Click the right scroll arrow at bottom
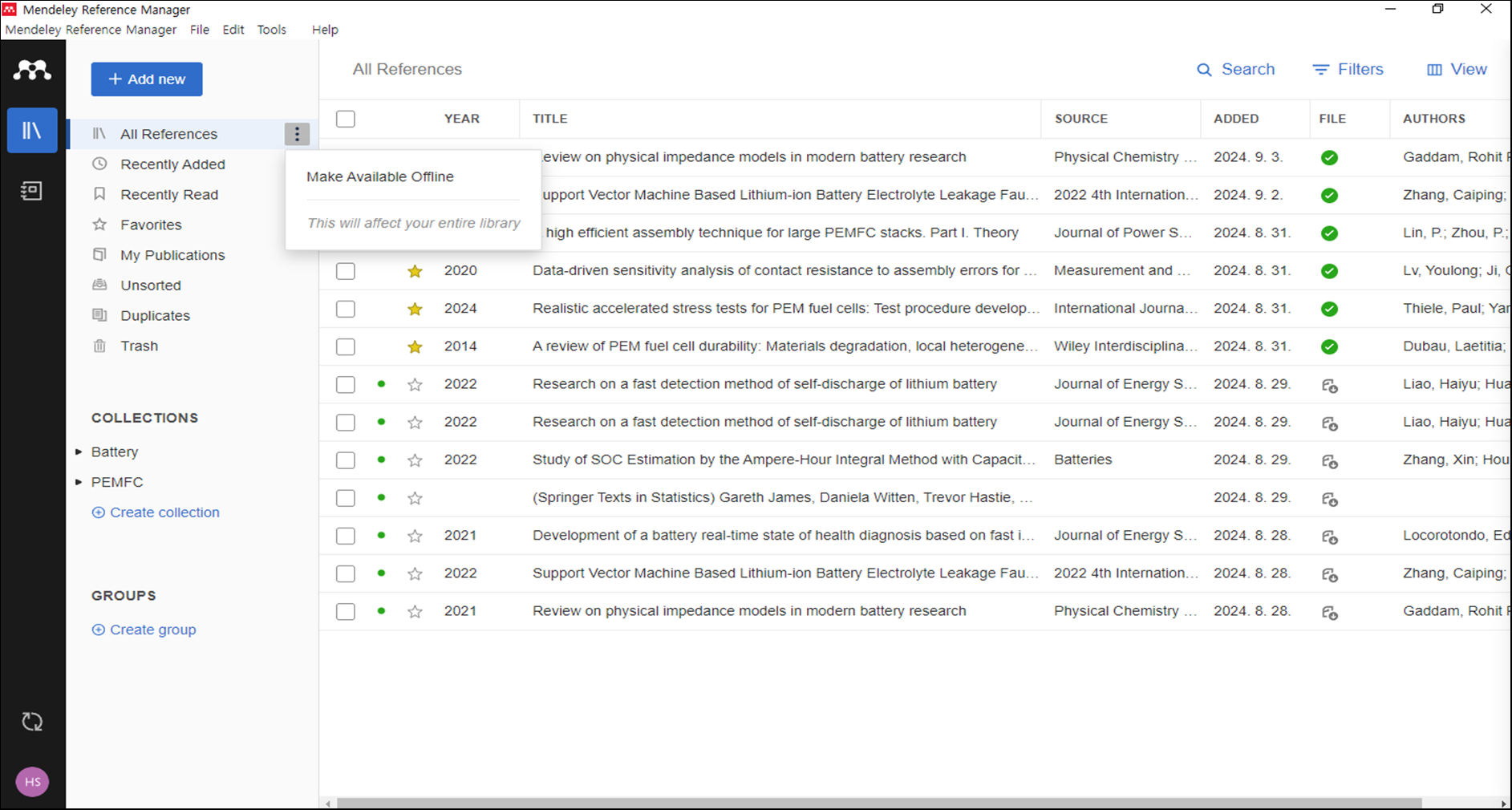 point(1503,804)
